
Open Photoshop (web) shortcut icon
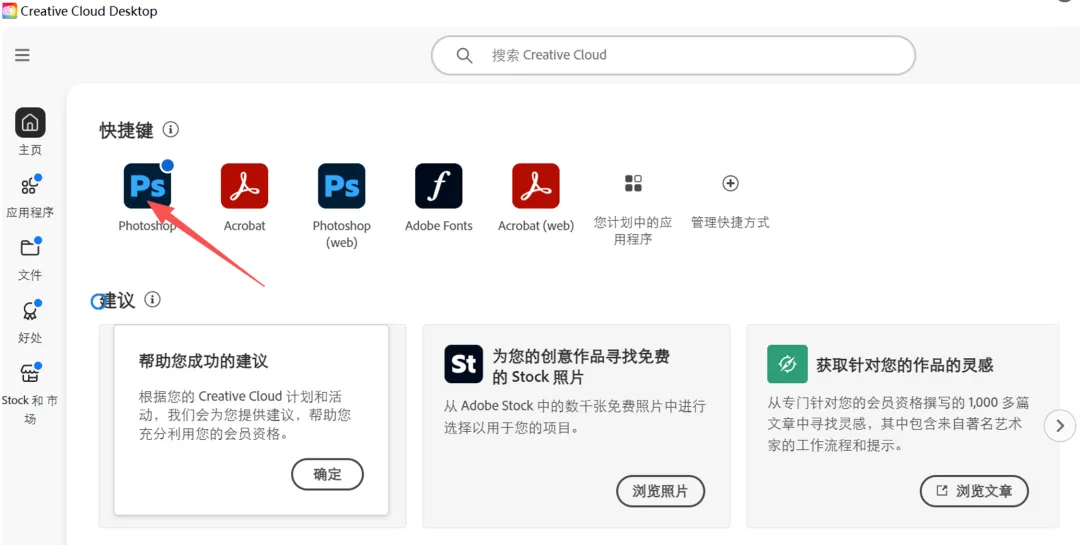point(342,186)
